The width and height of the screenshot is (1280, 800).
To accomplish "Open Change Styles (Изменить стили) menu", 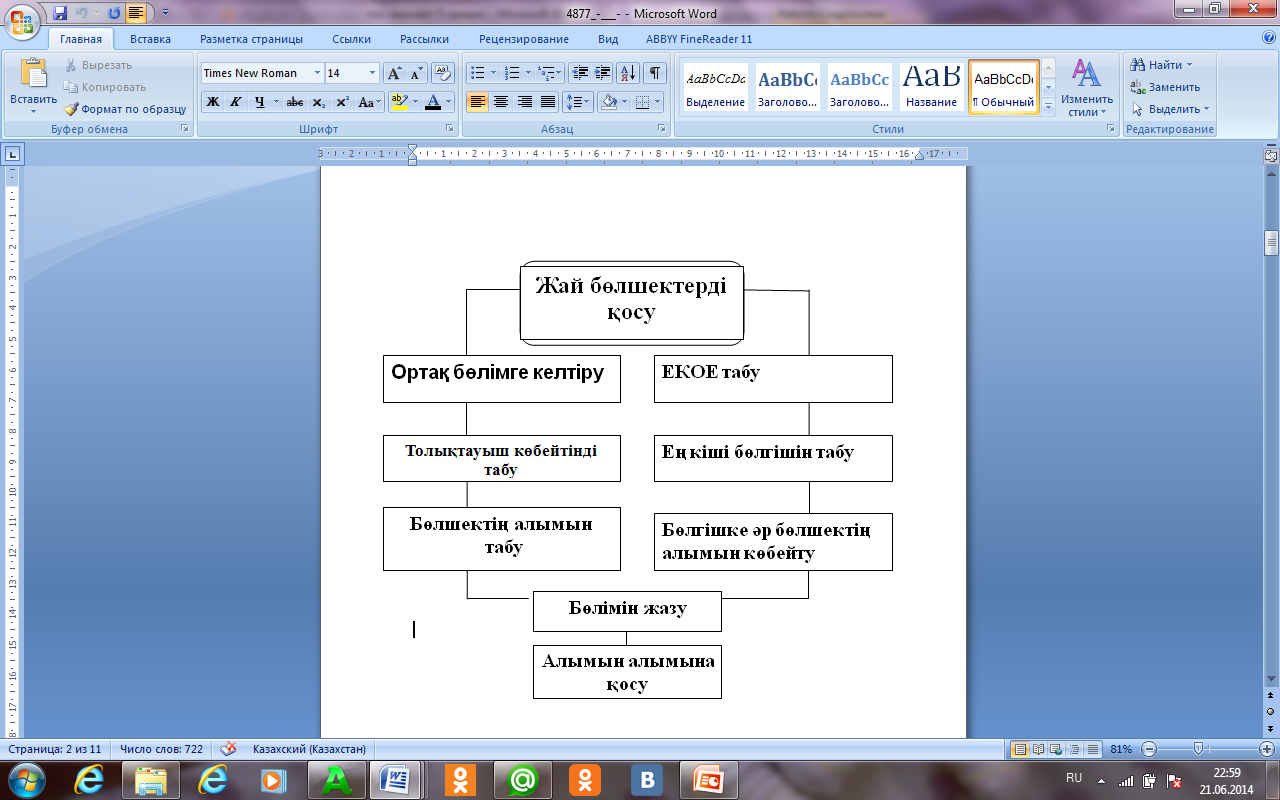I will (1086, 87).
